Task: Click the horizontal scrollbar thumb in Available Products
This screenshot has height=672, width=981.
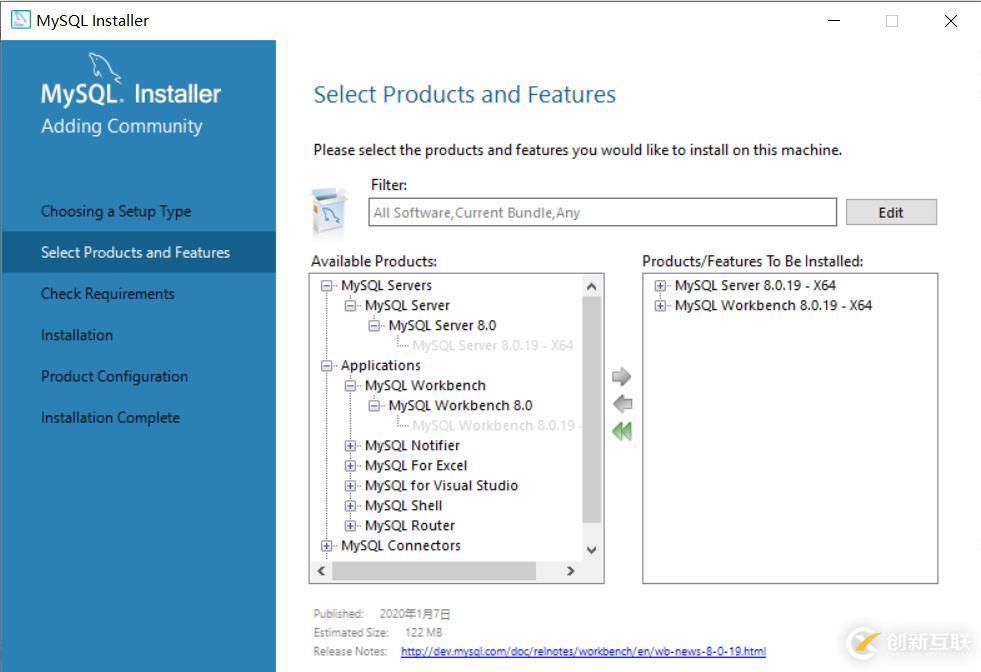Action: (x=434, y=571)
